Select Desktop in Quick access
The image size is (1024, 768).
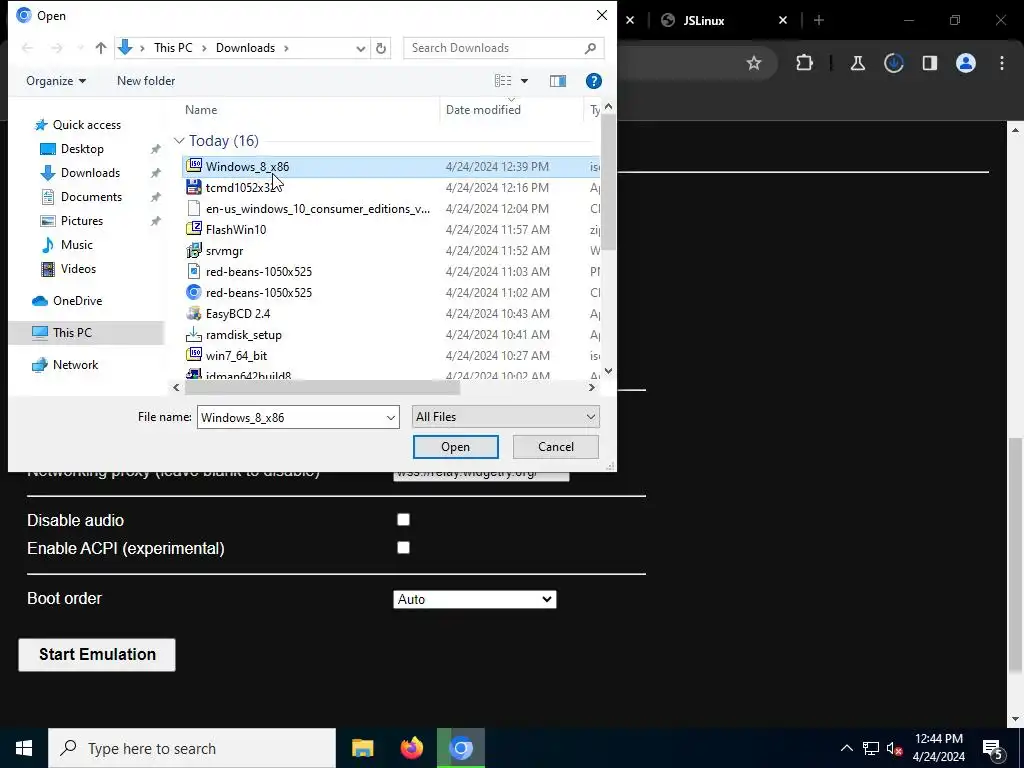[82, 149]
